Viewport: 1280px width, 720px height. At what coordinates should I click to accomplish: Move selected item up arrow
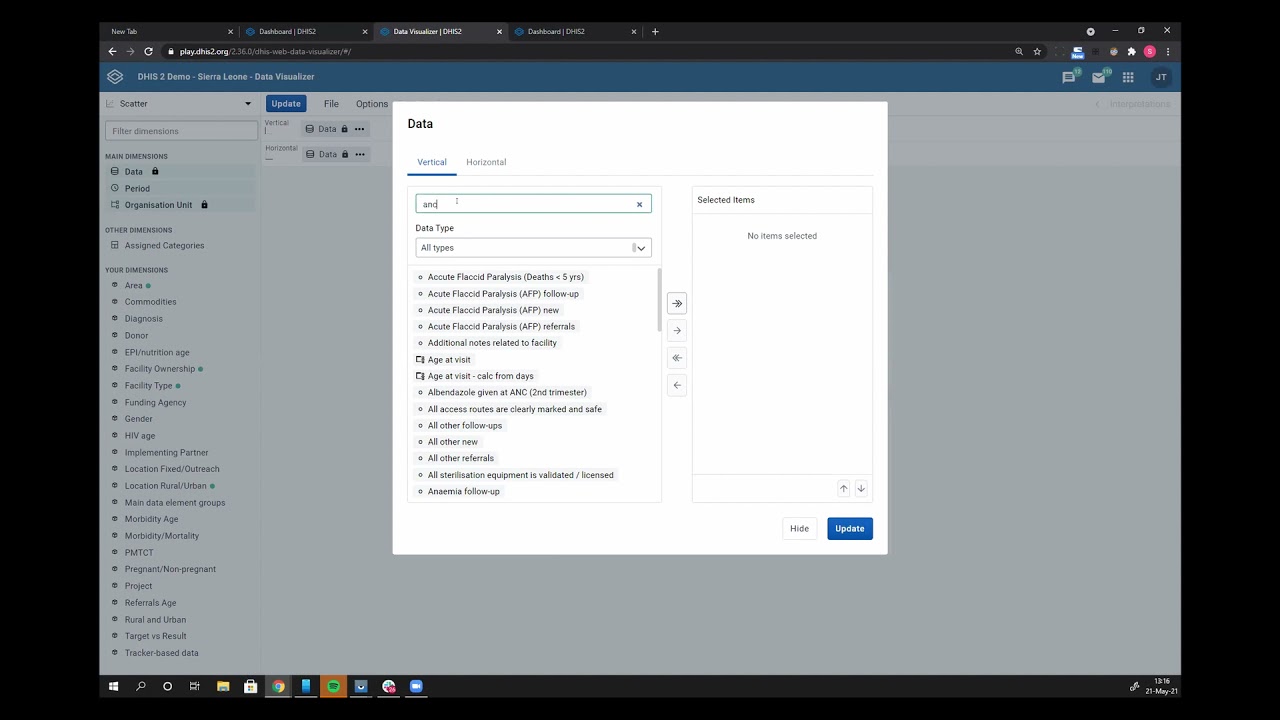843,488
